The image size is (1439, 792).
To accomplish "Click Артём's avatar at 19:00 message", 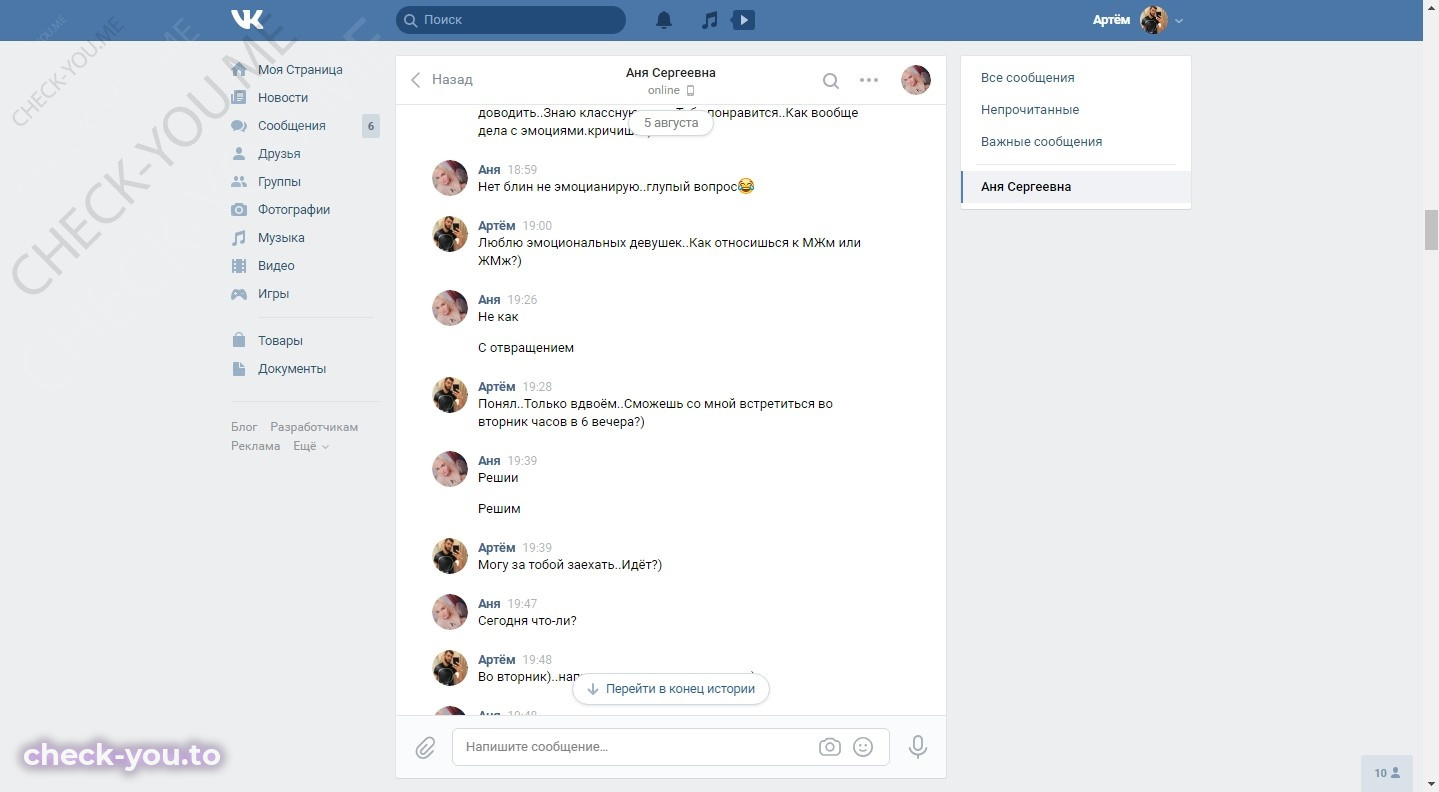I will pyautogui.click(x=450, y=234).
